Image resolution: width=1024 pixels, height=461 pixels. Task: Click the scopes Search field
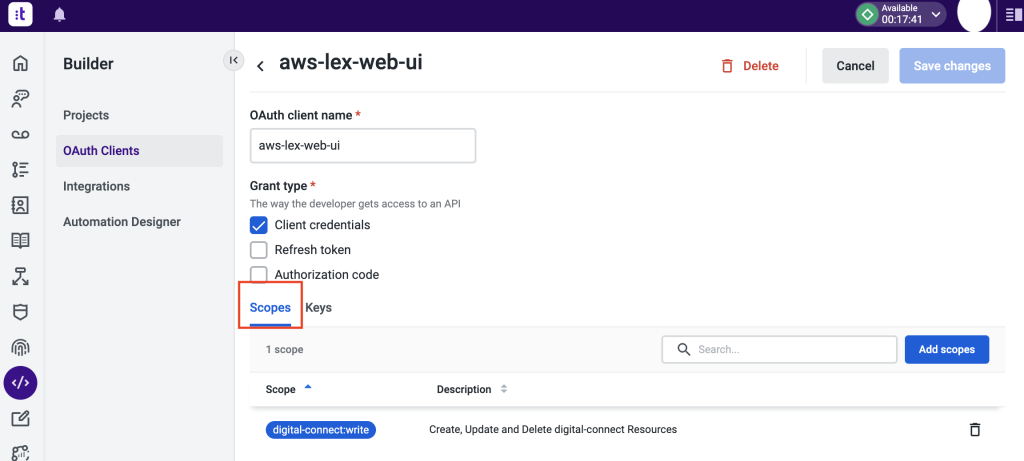[x=779, y=349]
